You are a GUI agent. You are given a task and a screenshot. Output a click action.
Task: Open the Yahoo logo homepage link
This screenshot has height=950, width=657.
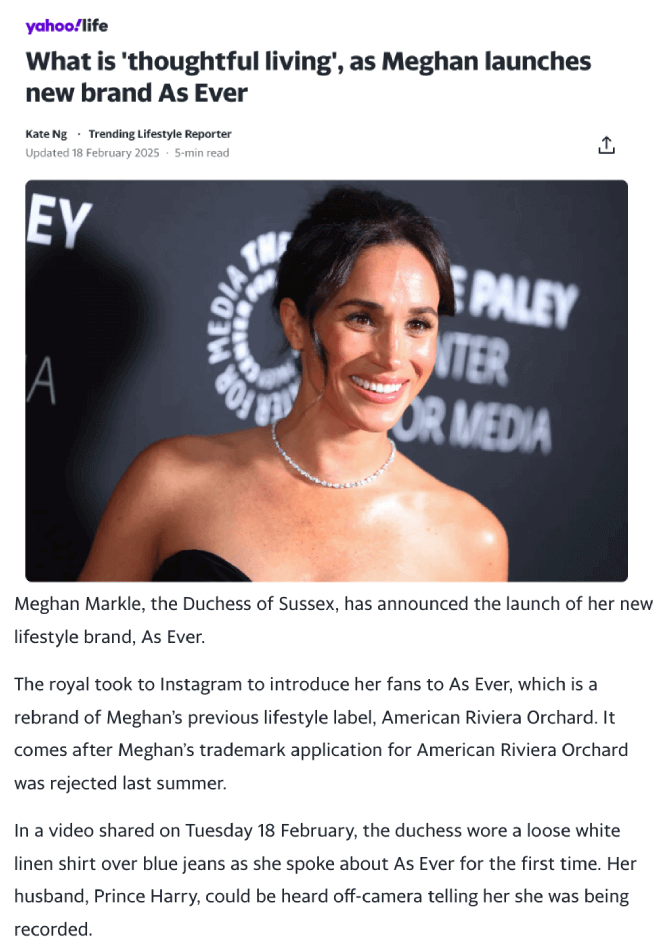[53, 26]
